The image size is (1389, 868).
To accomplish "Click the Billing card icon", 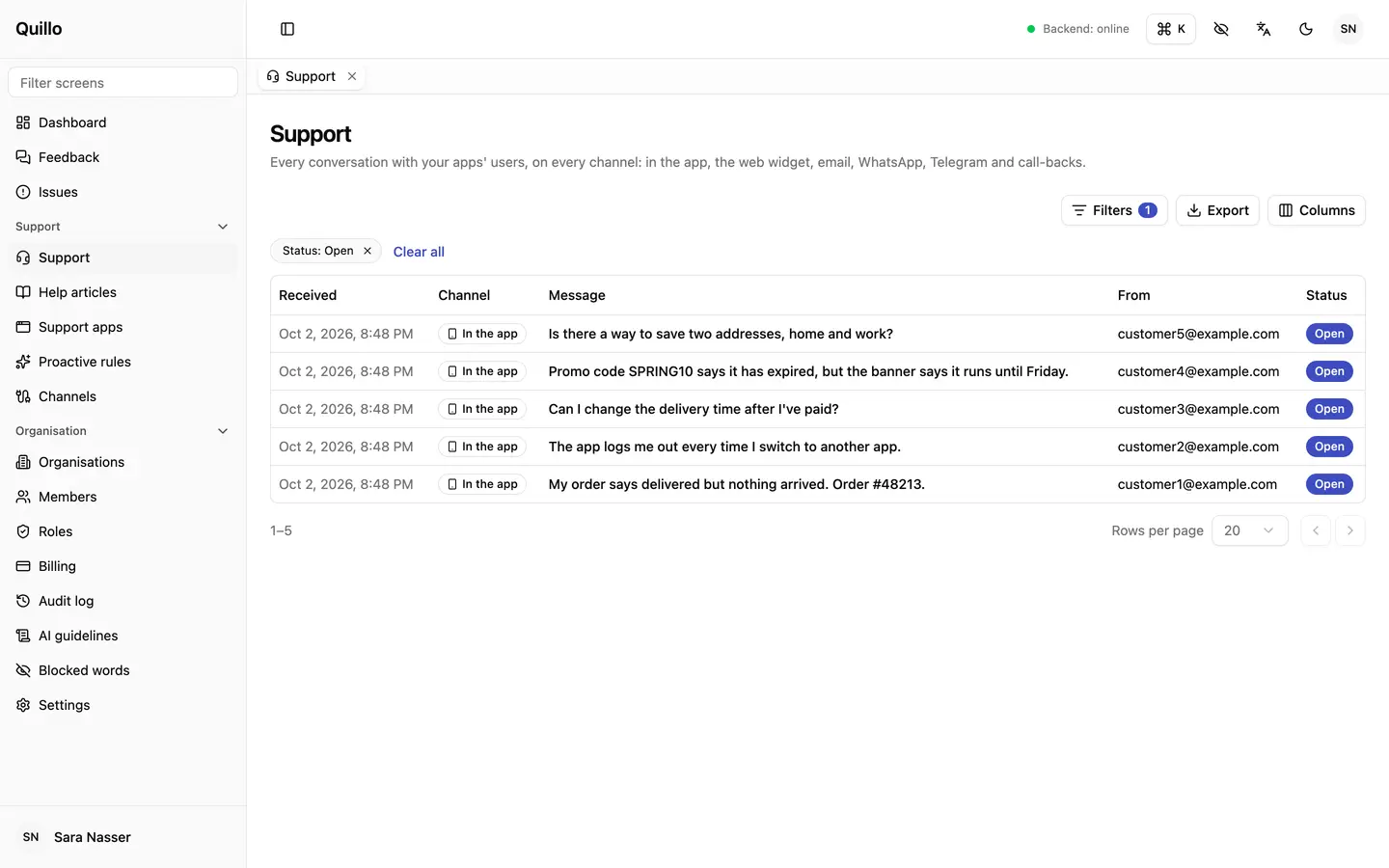I will pos(23,566).
